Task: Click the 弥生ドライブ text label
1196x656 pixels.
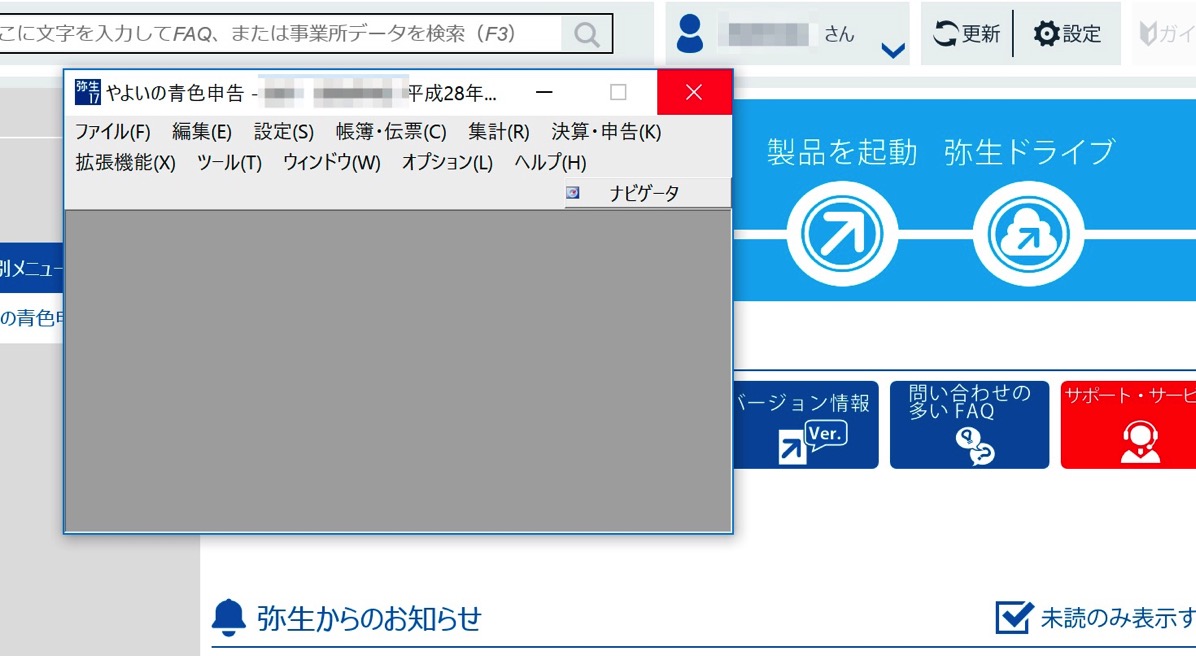Action: pos(1029,153)
